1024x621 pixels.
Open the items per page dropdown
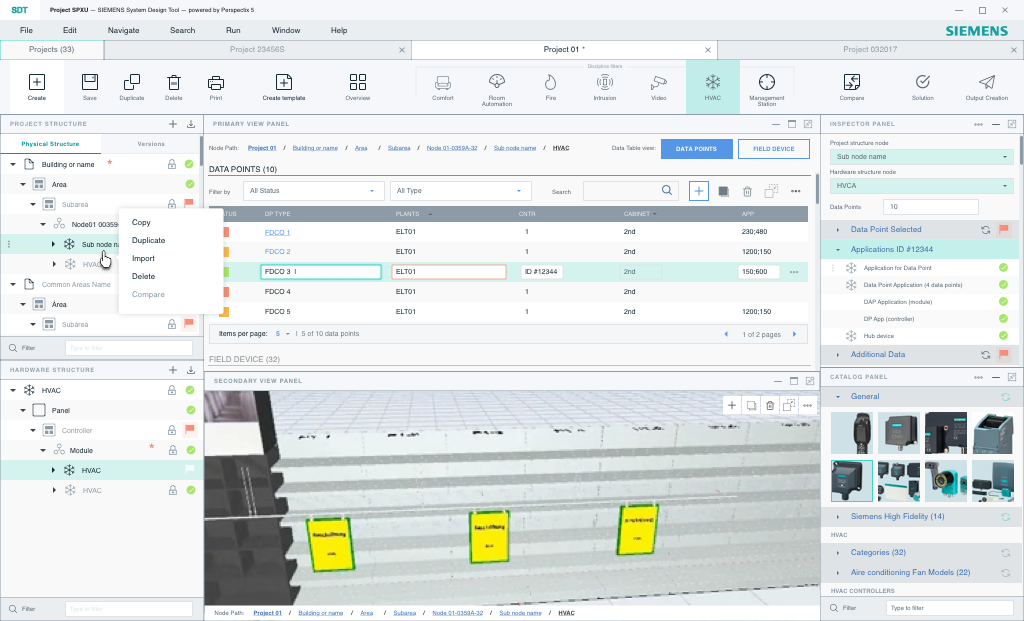point(282,334)
